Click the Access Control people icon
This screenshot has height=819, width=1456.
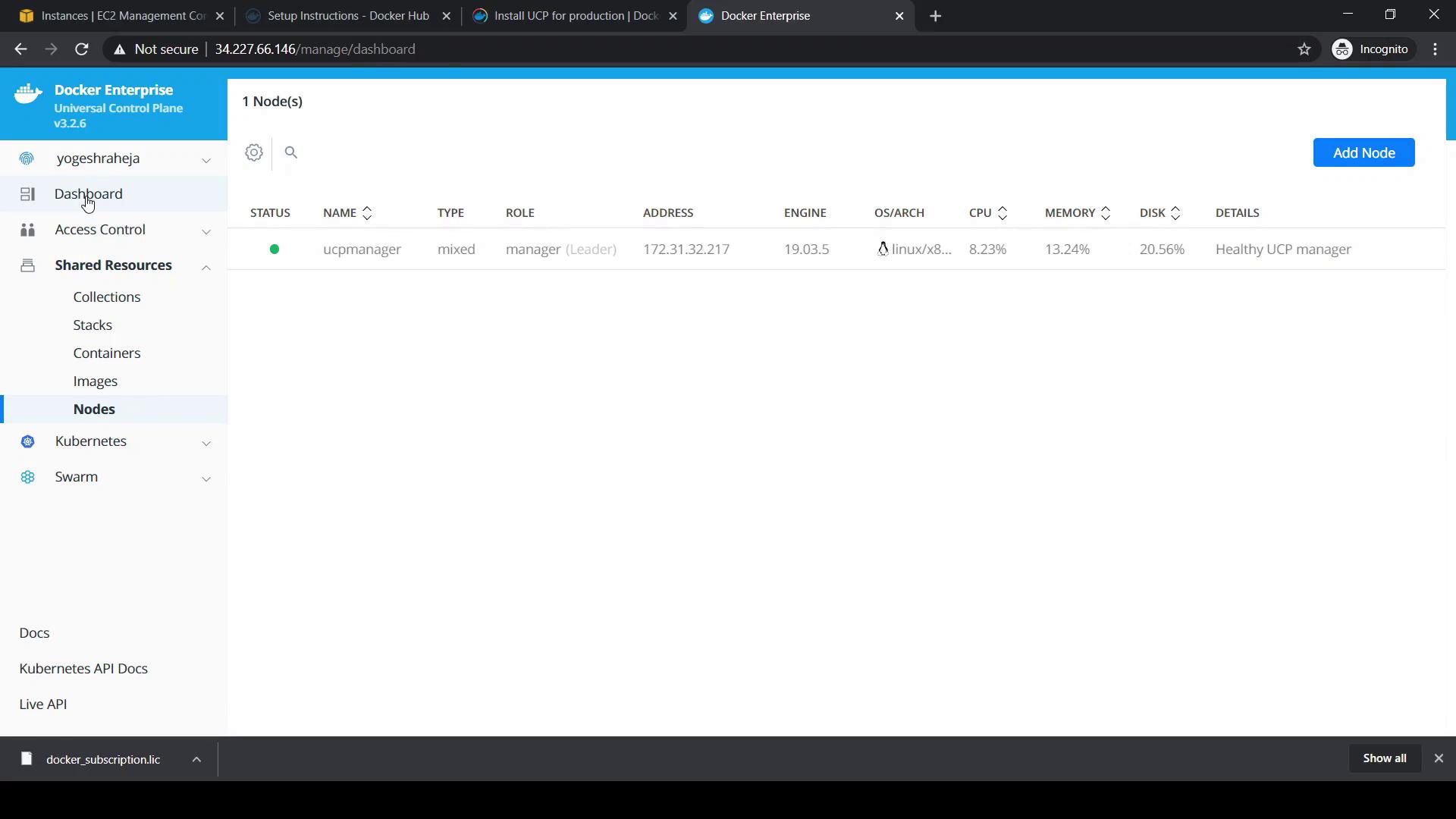[28, 230]
